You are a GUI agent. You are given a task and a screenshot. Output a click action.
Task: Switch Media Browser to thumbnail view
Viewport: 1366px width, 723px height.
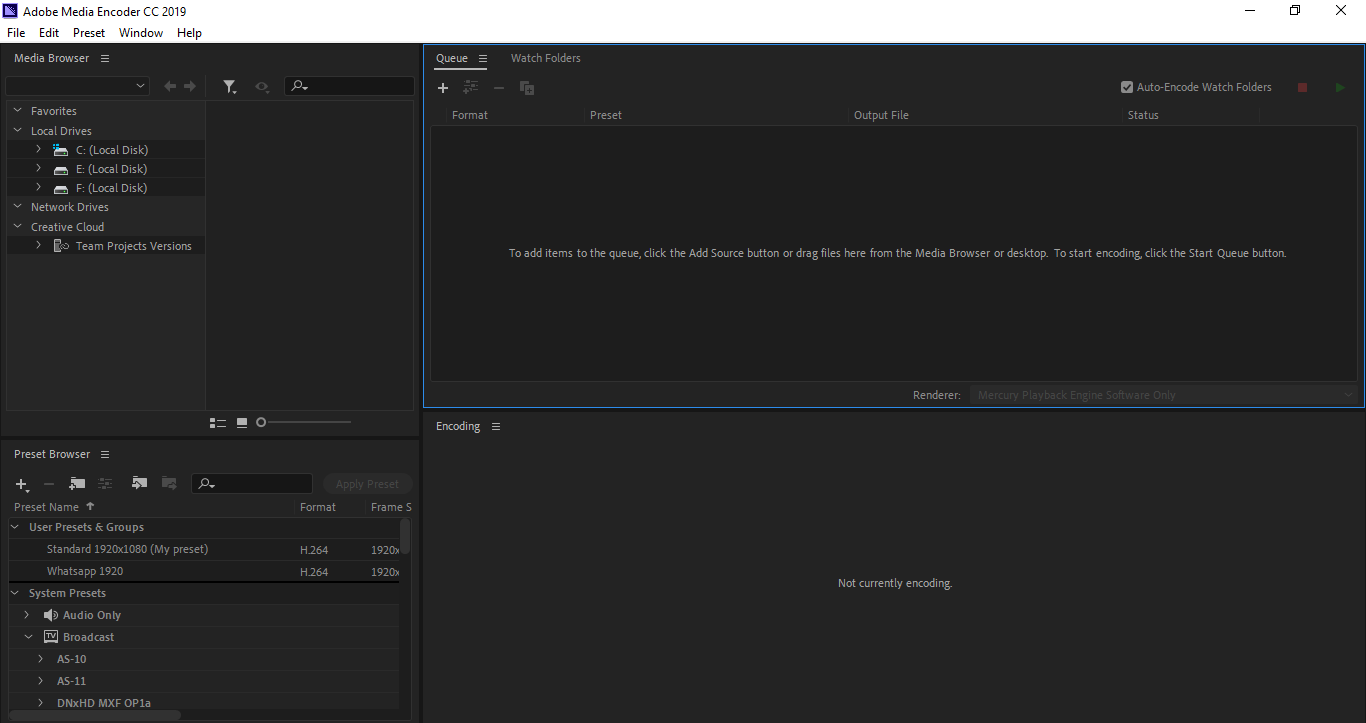pos(242,423)
